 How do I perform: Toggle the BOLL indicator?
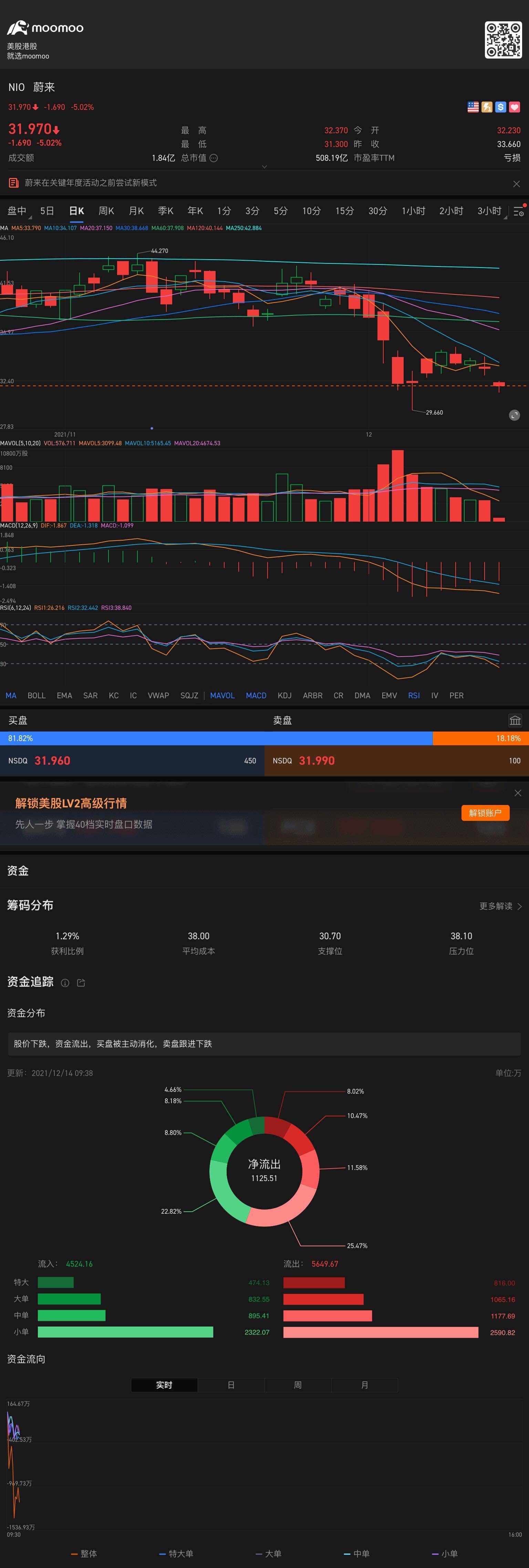[37, 695]
